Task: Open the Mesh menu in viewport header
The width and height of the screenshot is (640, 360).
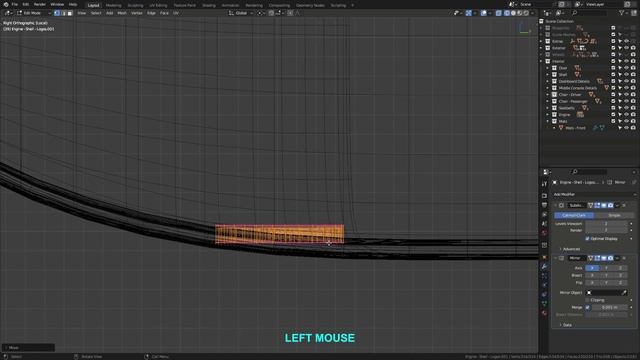Action: click(x=122, y=13)
